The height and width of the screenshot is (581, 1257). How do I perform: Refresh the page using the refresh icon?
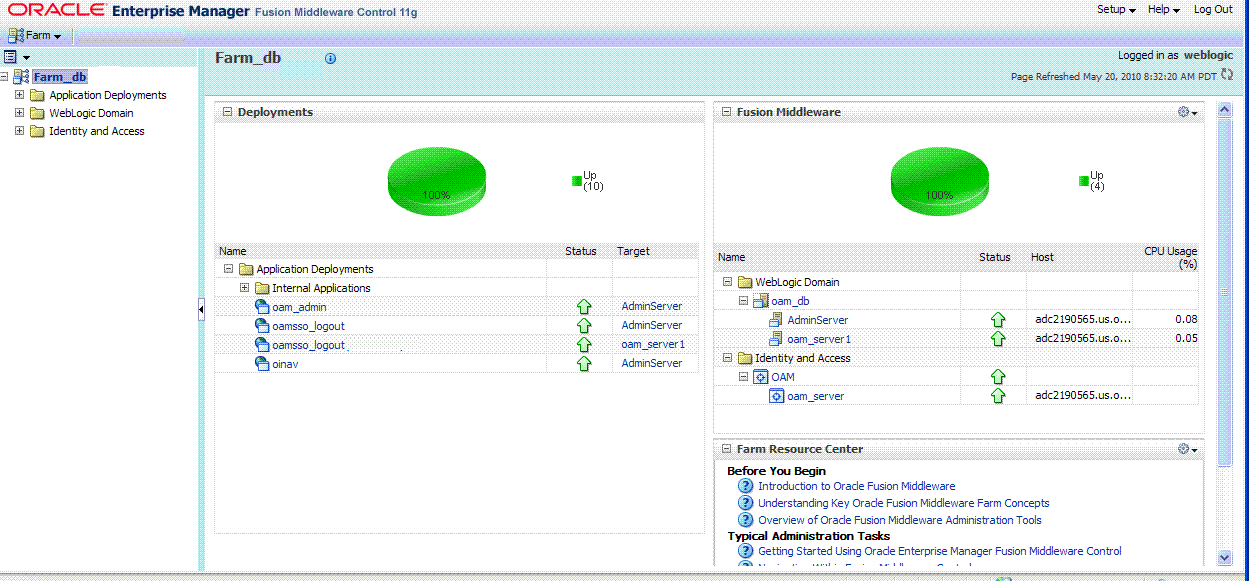pyautogui.click(x=1227, y=75)
